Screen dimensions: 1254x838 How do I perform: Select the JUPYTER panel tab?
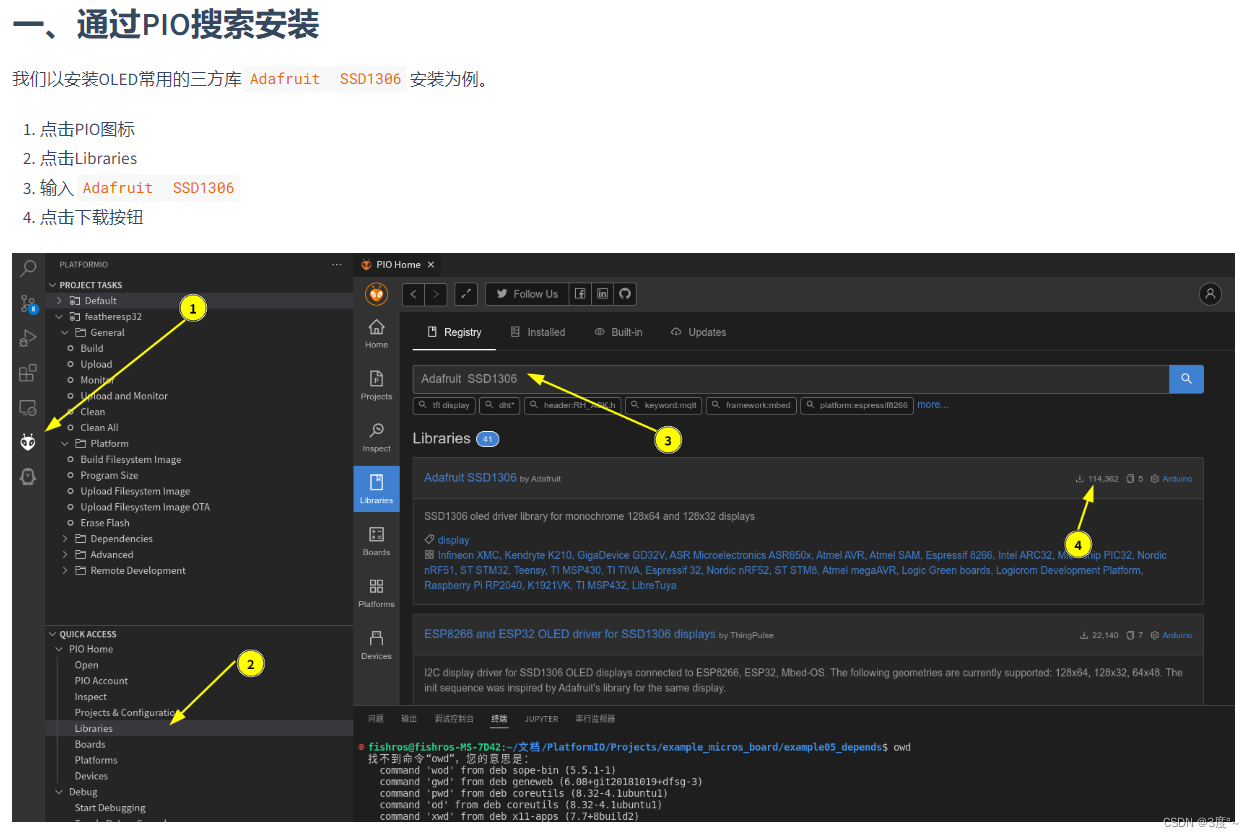[542, 719]
